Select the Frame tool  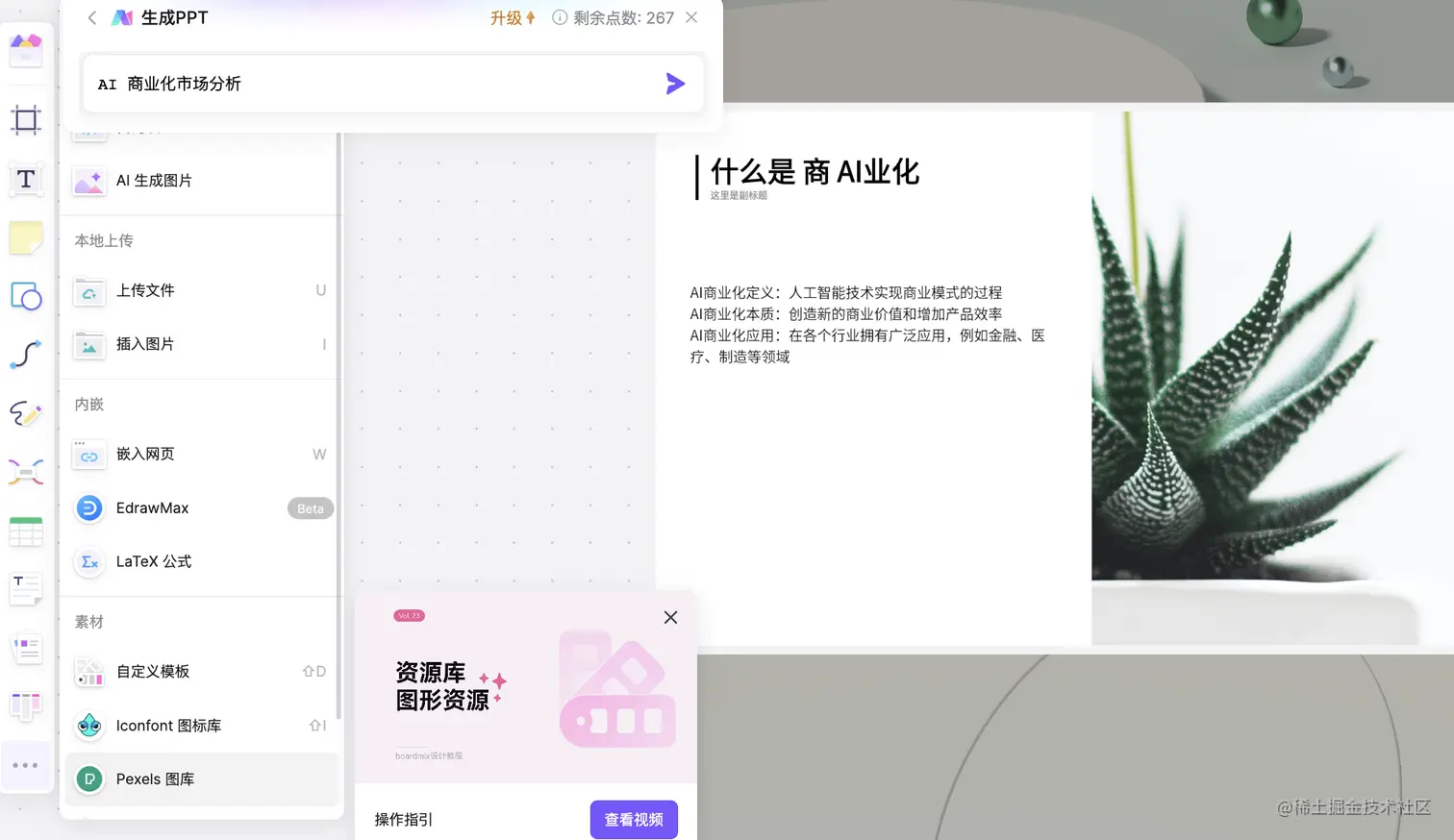tap(26, 121)
